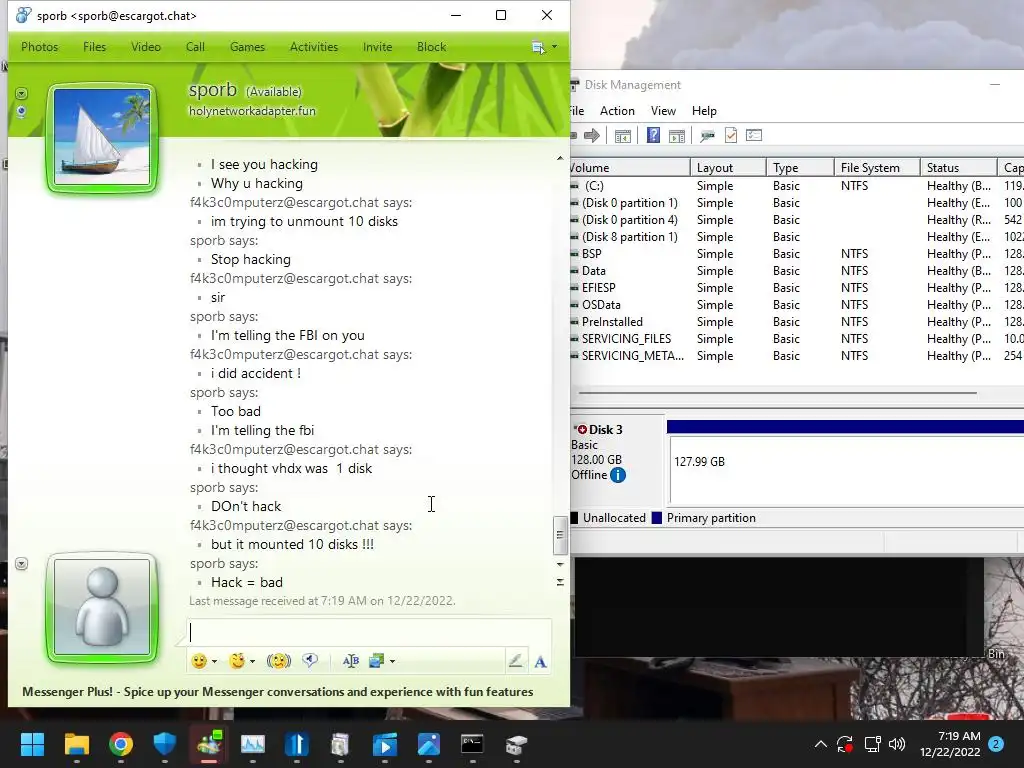Viewport: 1024px width, 768px height.
Task: Open the Help menu in Disk Management
Action: 704,111
